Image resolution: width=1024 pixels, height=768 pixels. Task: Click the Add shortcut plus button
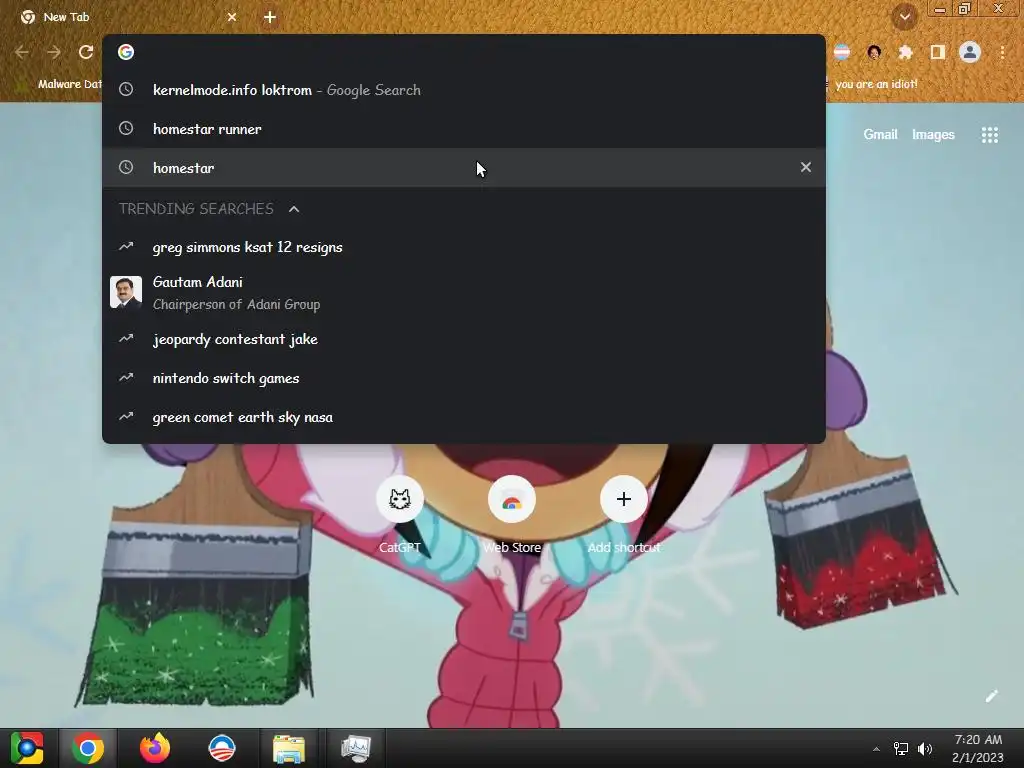coord(624,500)
